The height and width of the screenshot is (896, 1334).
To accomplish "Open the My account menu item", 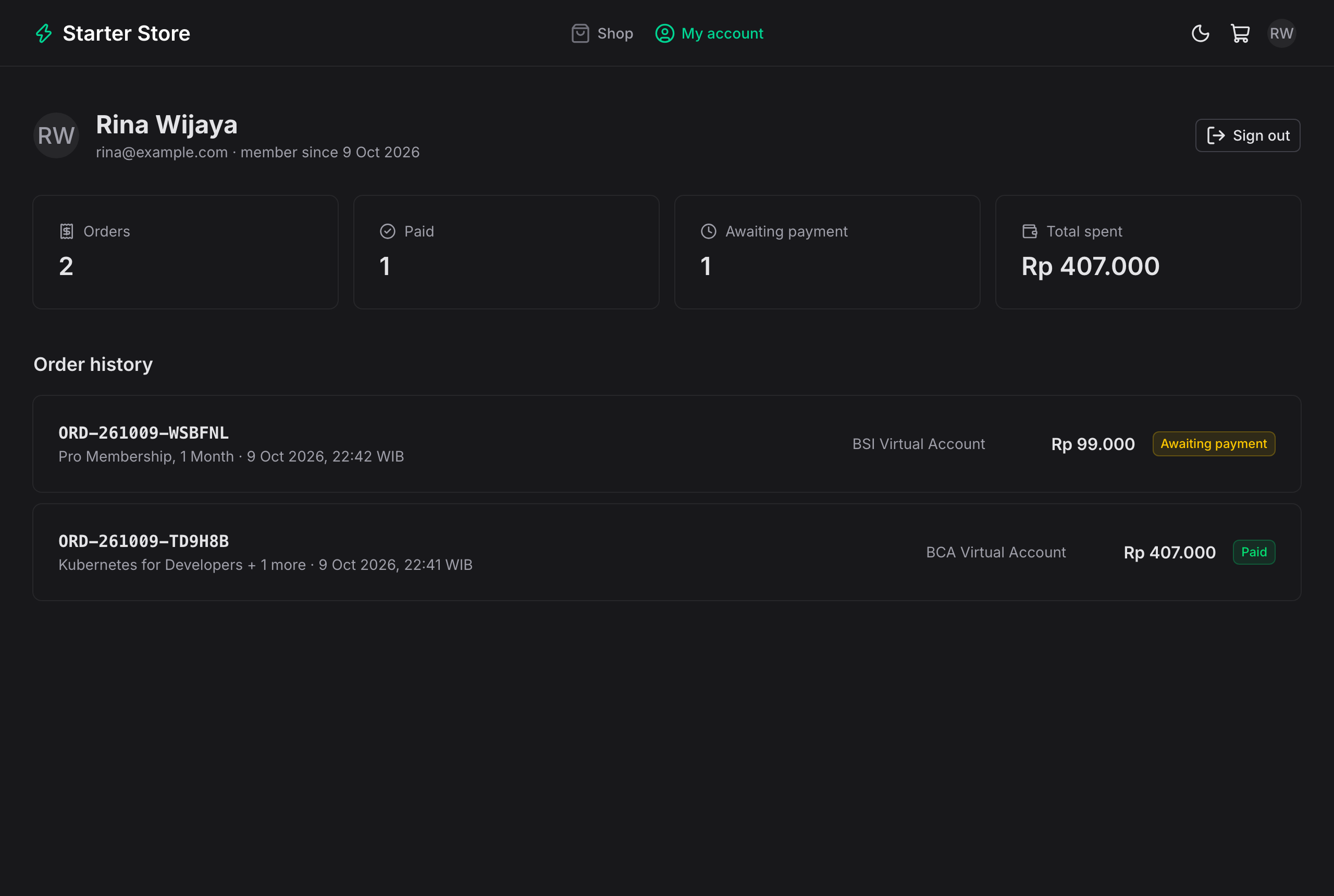I will pos(709,33).
